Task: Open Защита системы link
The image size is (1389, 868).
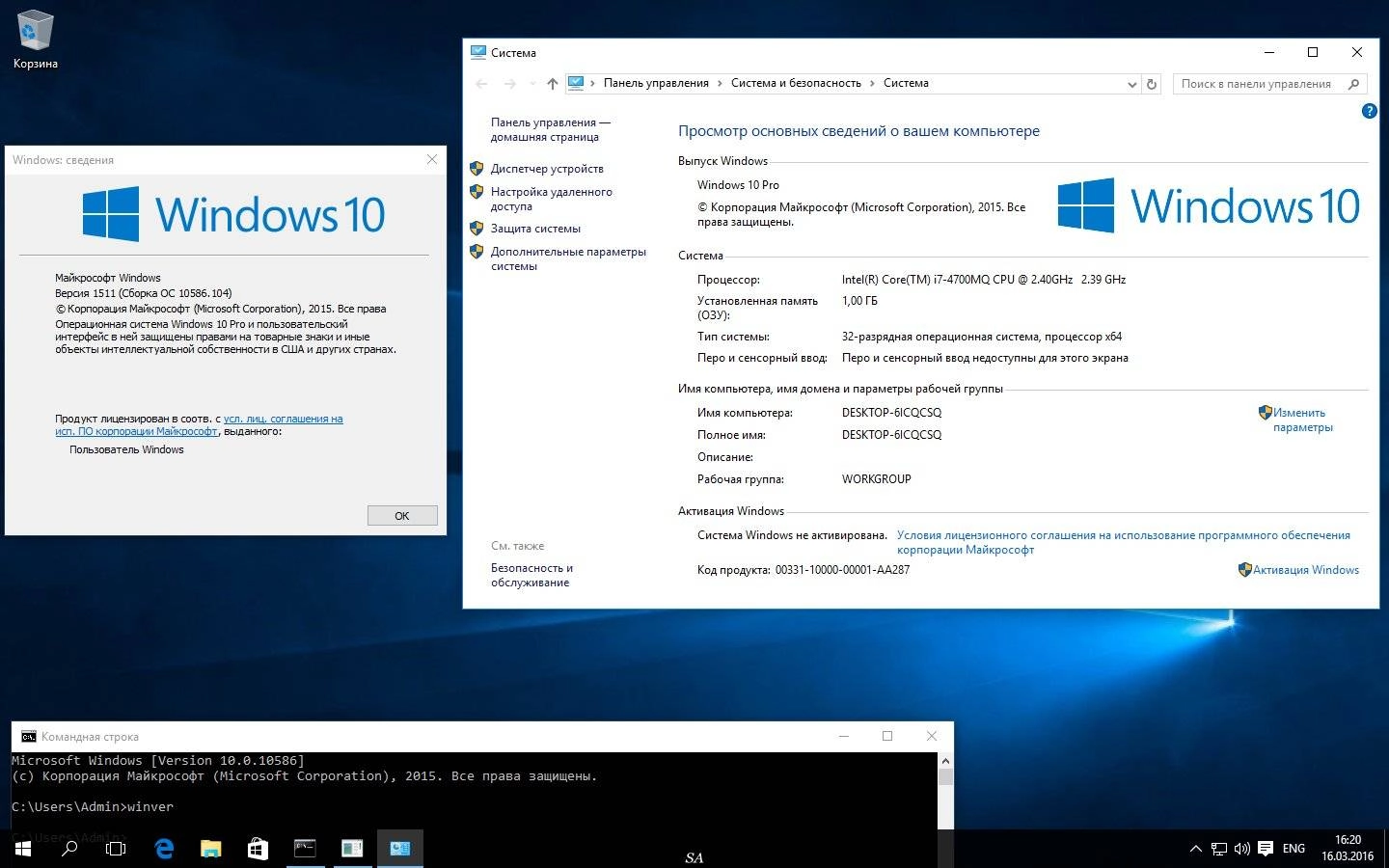Action: 535,229
